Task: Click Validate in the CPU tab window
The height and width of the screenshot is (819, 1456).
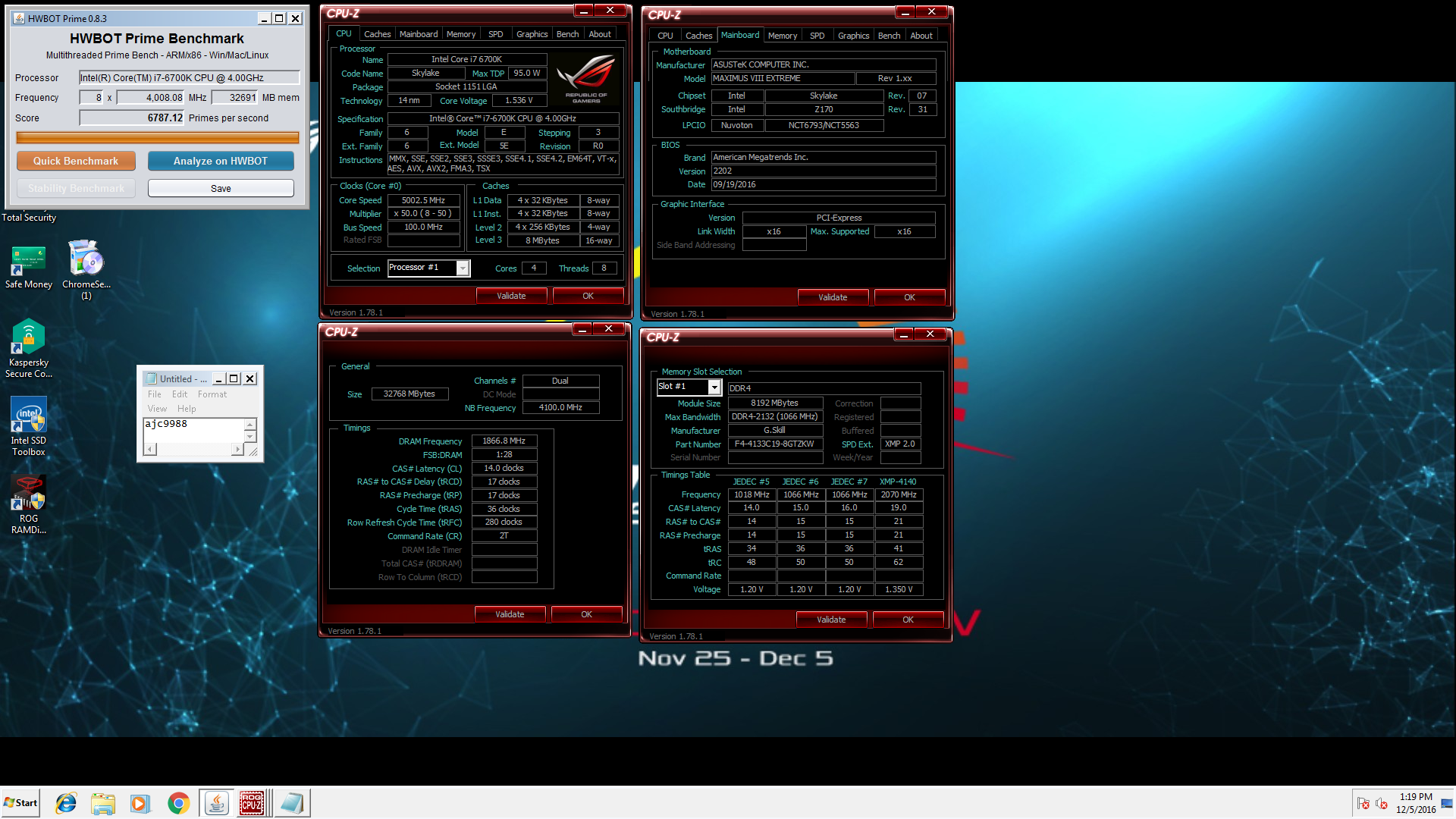Action: tap(511, 296)
